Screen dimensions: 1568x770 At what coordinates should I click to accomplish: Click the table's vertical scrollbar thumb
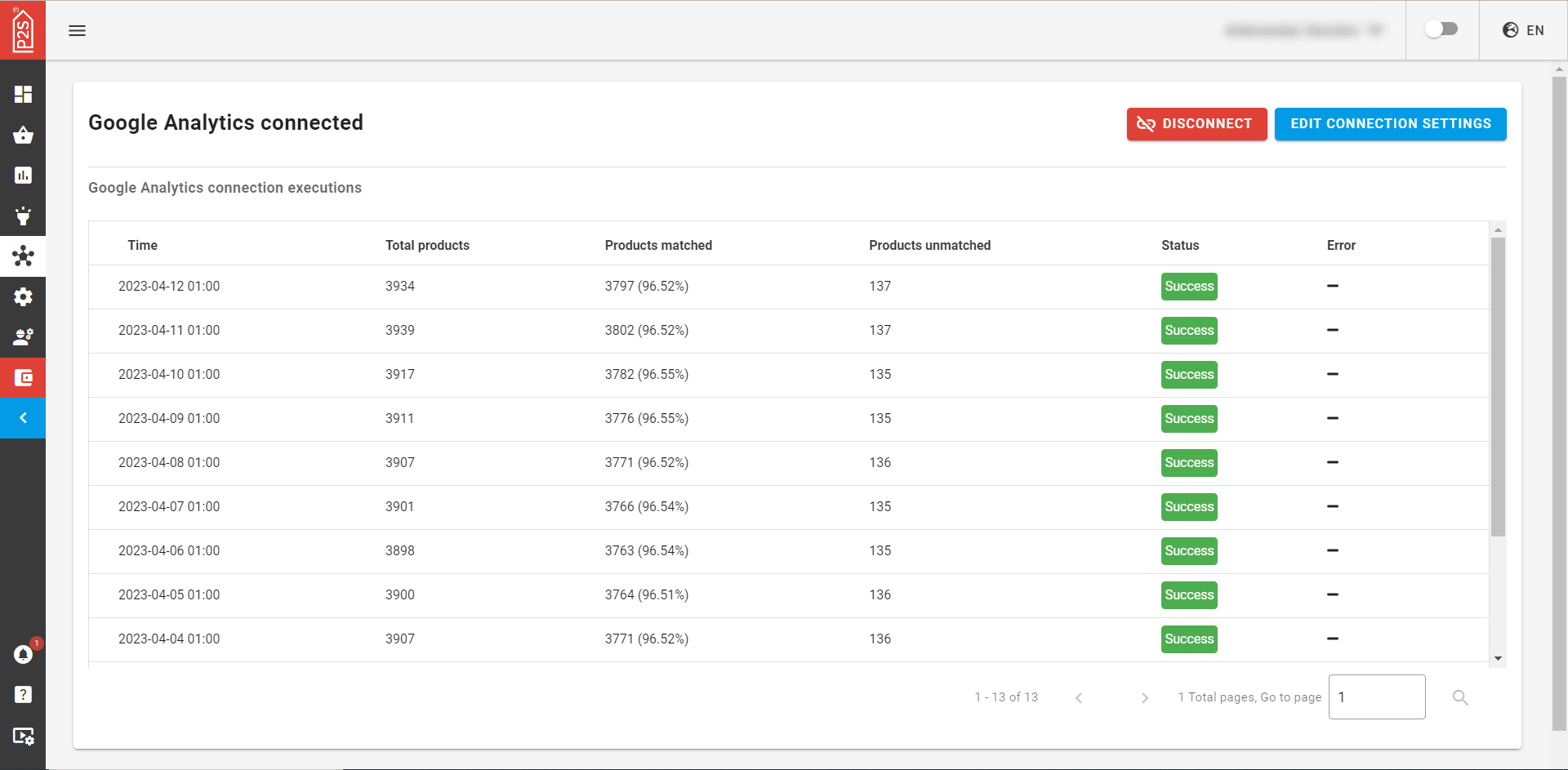[1498, 387]
